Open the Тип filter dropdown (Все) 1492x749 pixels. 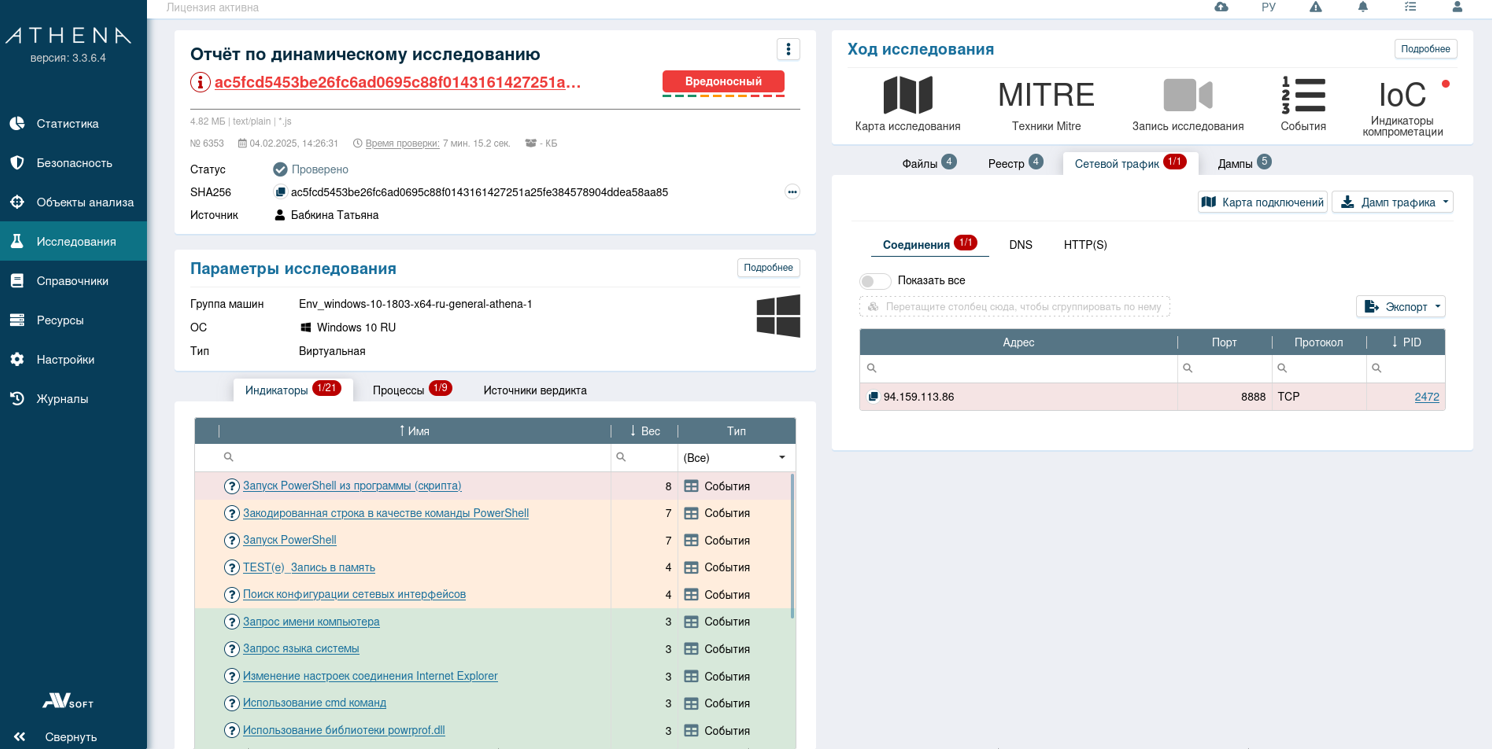pos(736,458)
